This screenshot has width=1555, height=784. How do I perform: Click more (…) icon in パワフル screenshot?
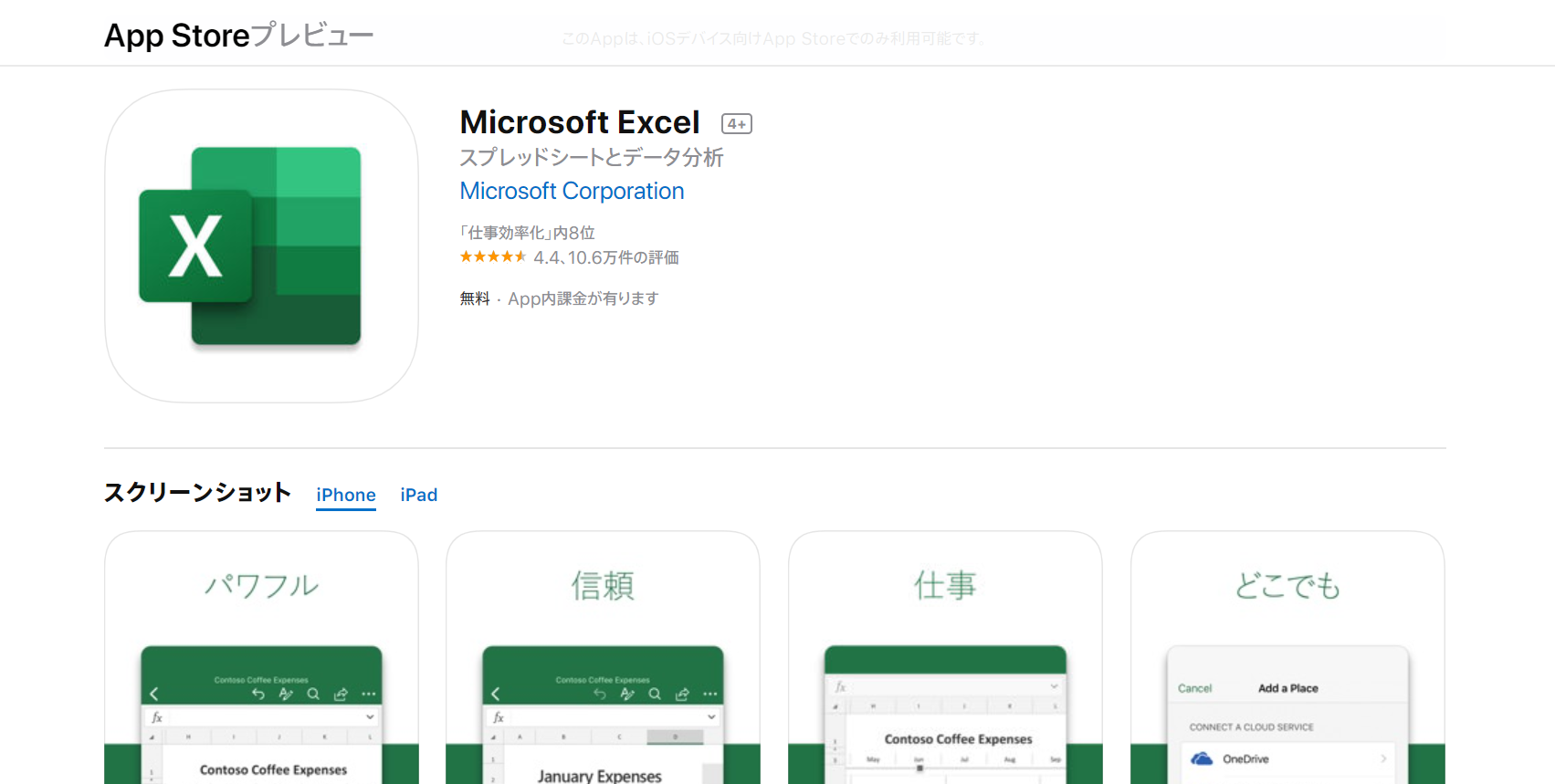click(x=368, y=695)
